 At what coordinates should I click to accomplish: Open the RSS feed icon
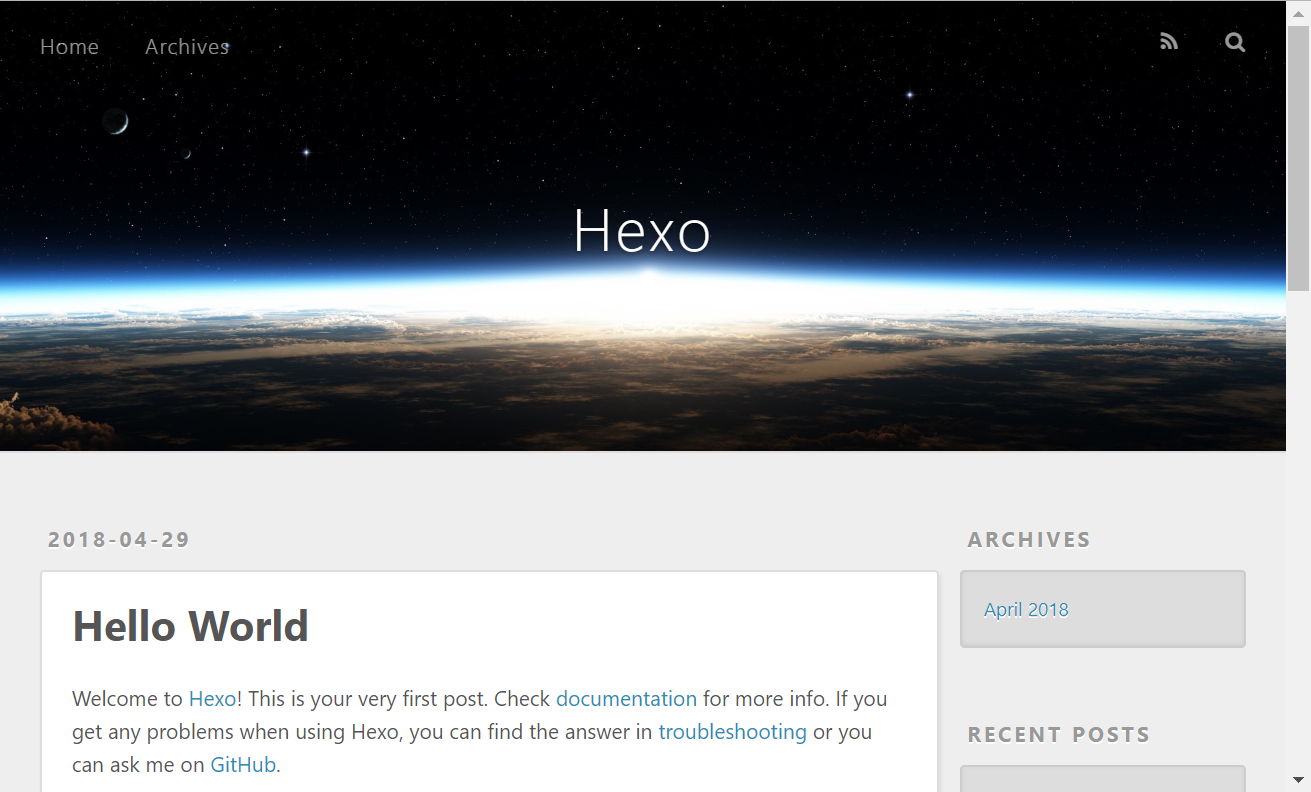pos(1168,42)
